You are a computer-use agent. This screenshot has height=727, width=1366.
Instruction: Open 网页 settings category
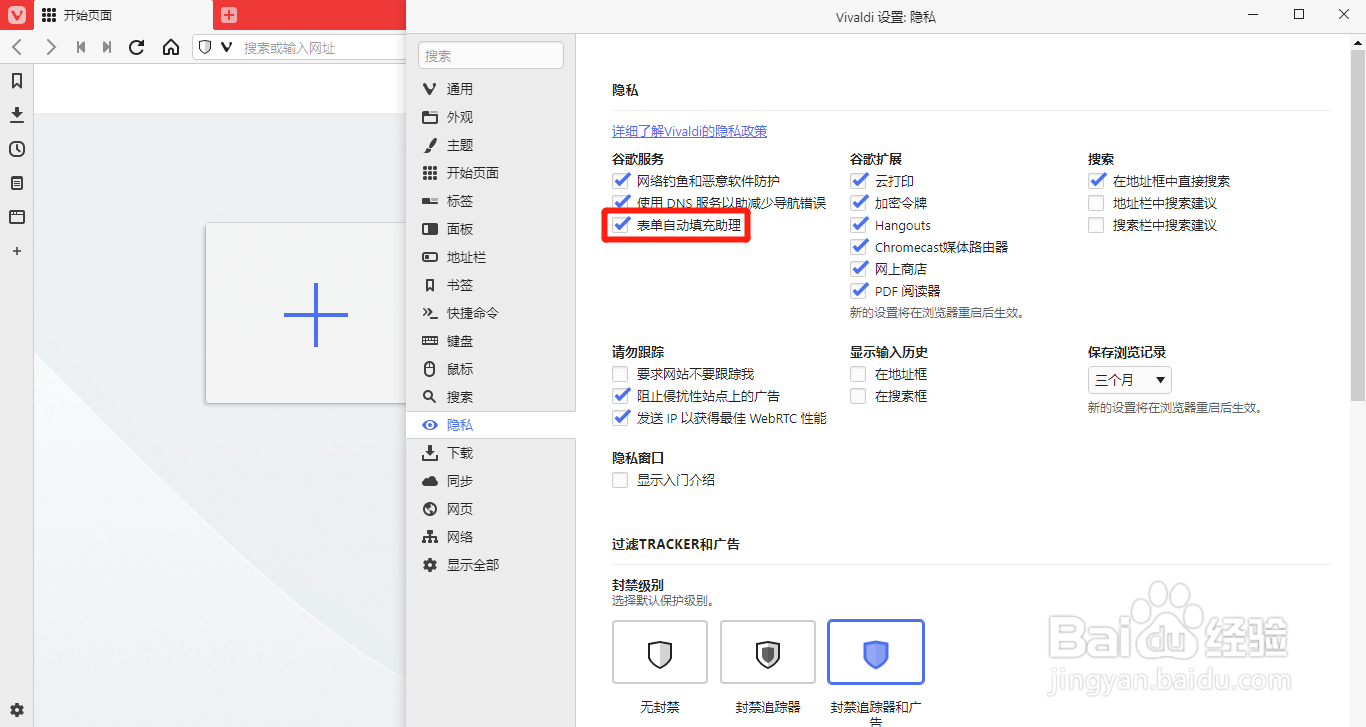[x=490, y=509]
